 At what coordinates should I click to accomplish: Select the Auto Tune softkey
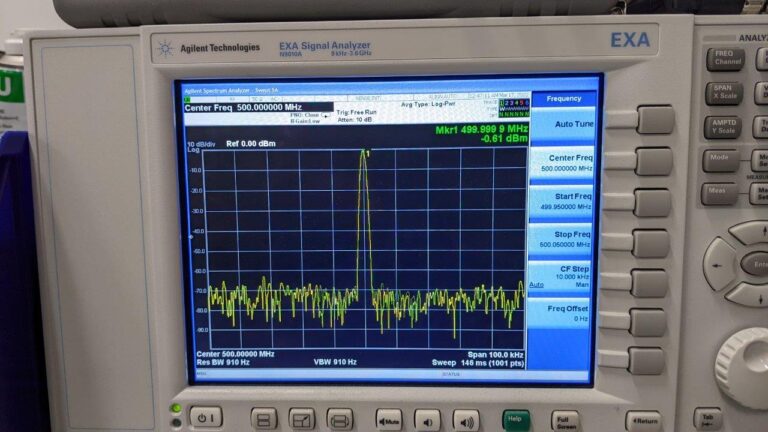click(x=565, y=124)
